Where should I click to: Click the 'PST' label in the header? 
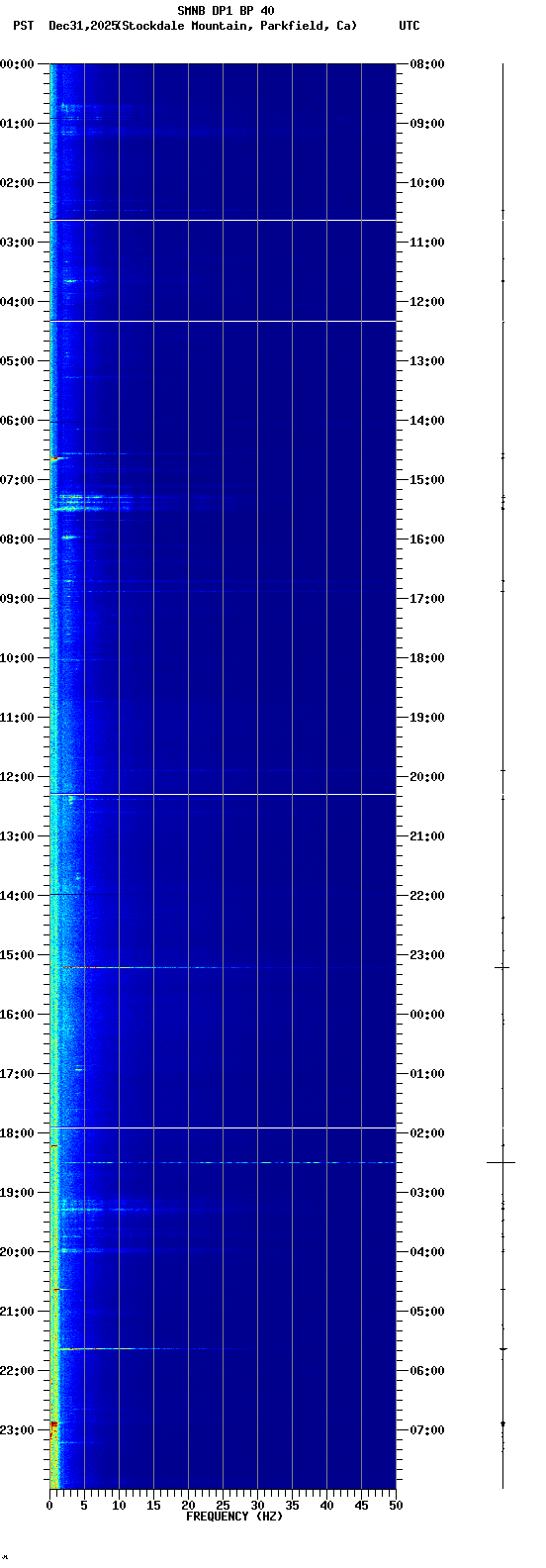click(23, 26)
